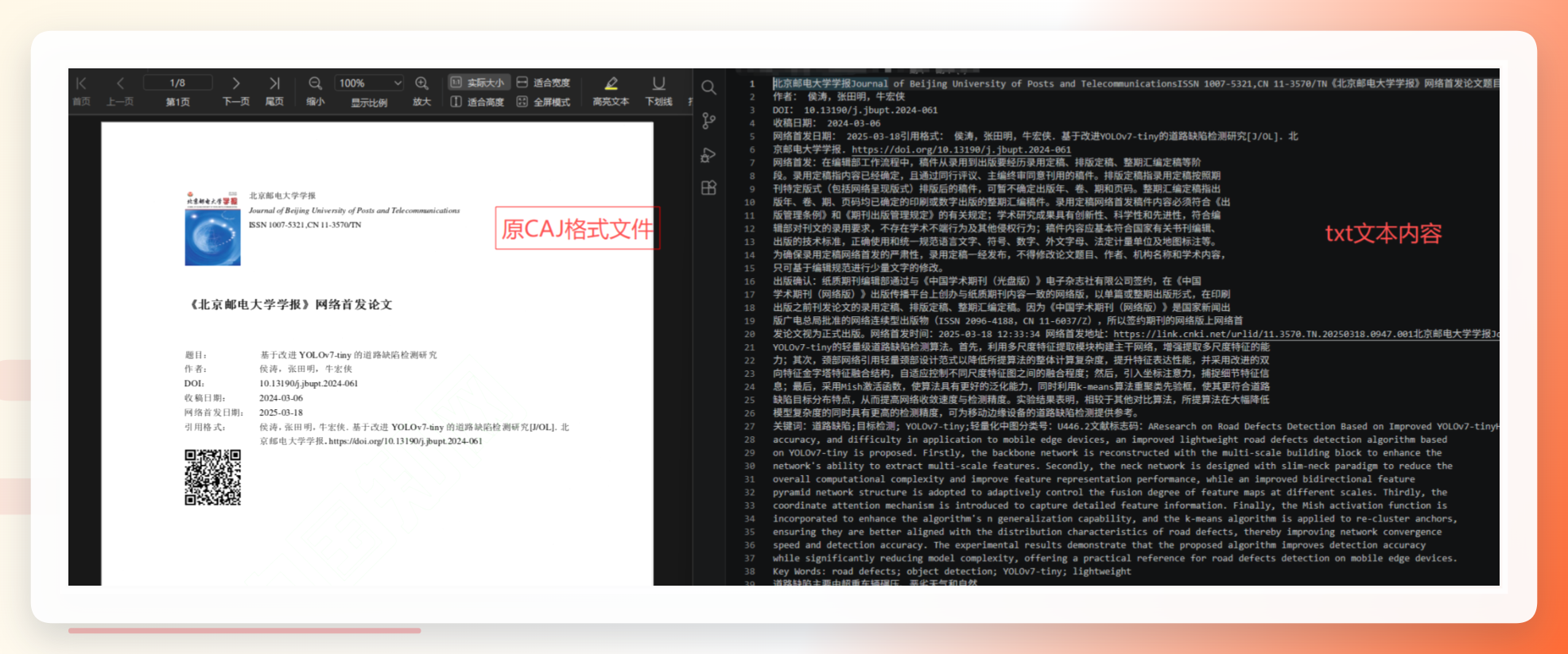Select 适合高度 fit height view
This screenshot has height=654, width=1568.
tap(478, 102)
